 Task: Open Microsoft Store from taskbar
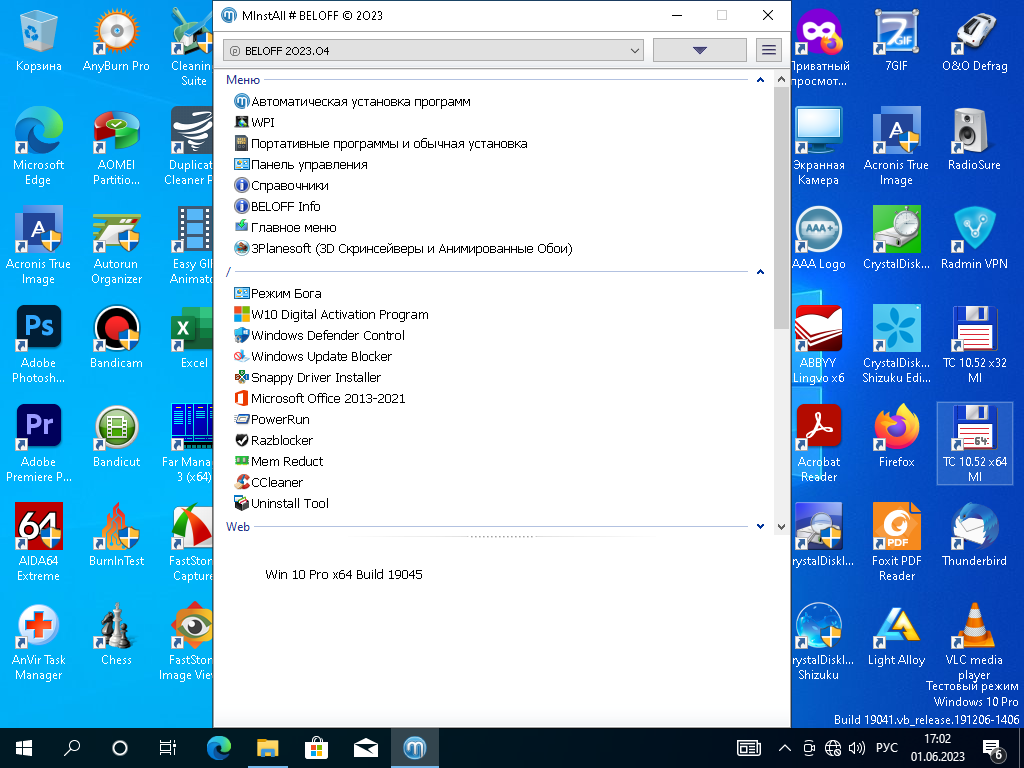point(316,748)
